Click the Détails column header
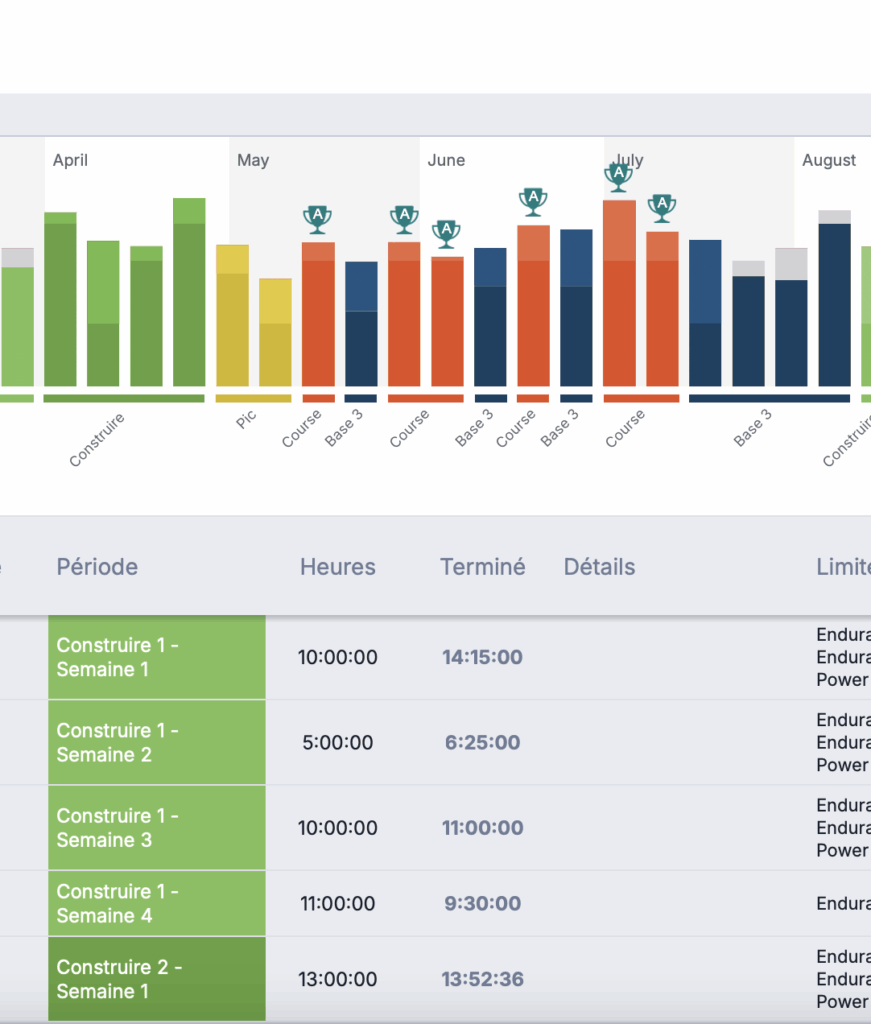871x1024 pixels. (599, 567)
